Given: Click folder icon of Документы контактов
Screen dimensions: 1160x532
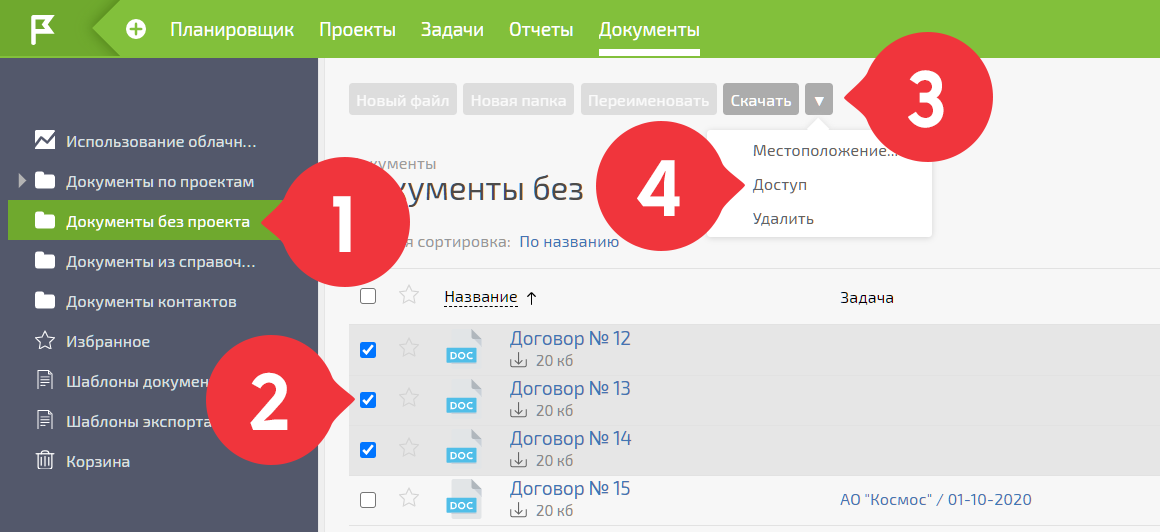Looking at the screenshot, I should [x=45, y=300].
